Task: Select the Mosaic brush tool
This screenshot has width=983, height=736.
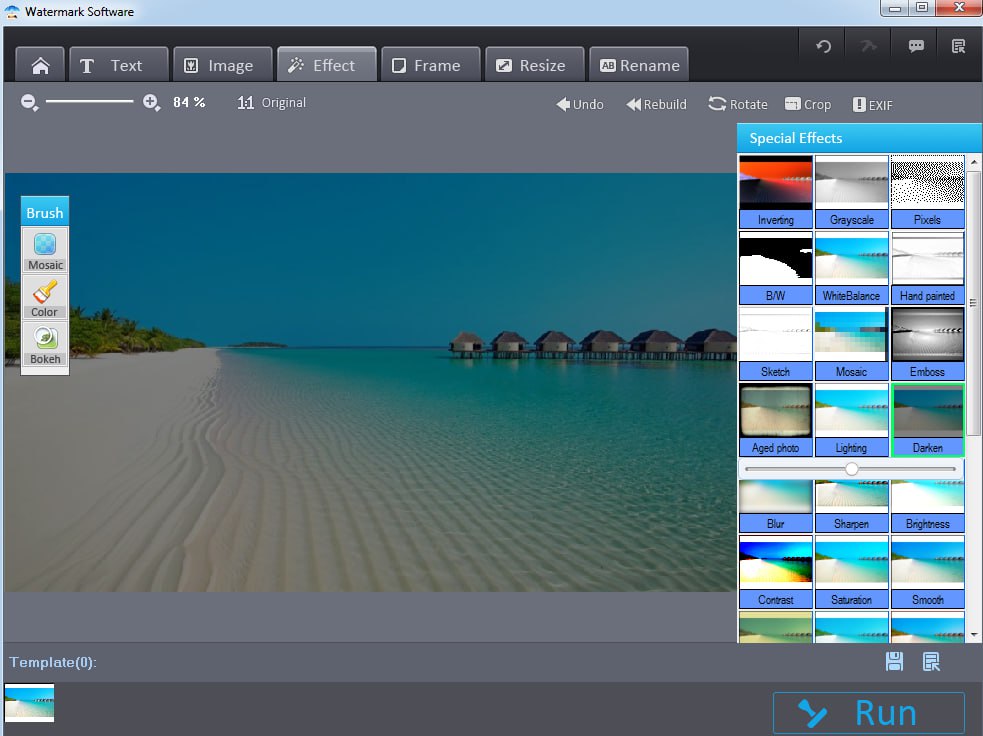Action: coord(45,249)
